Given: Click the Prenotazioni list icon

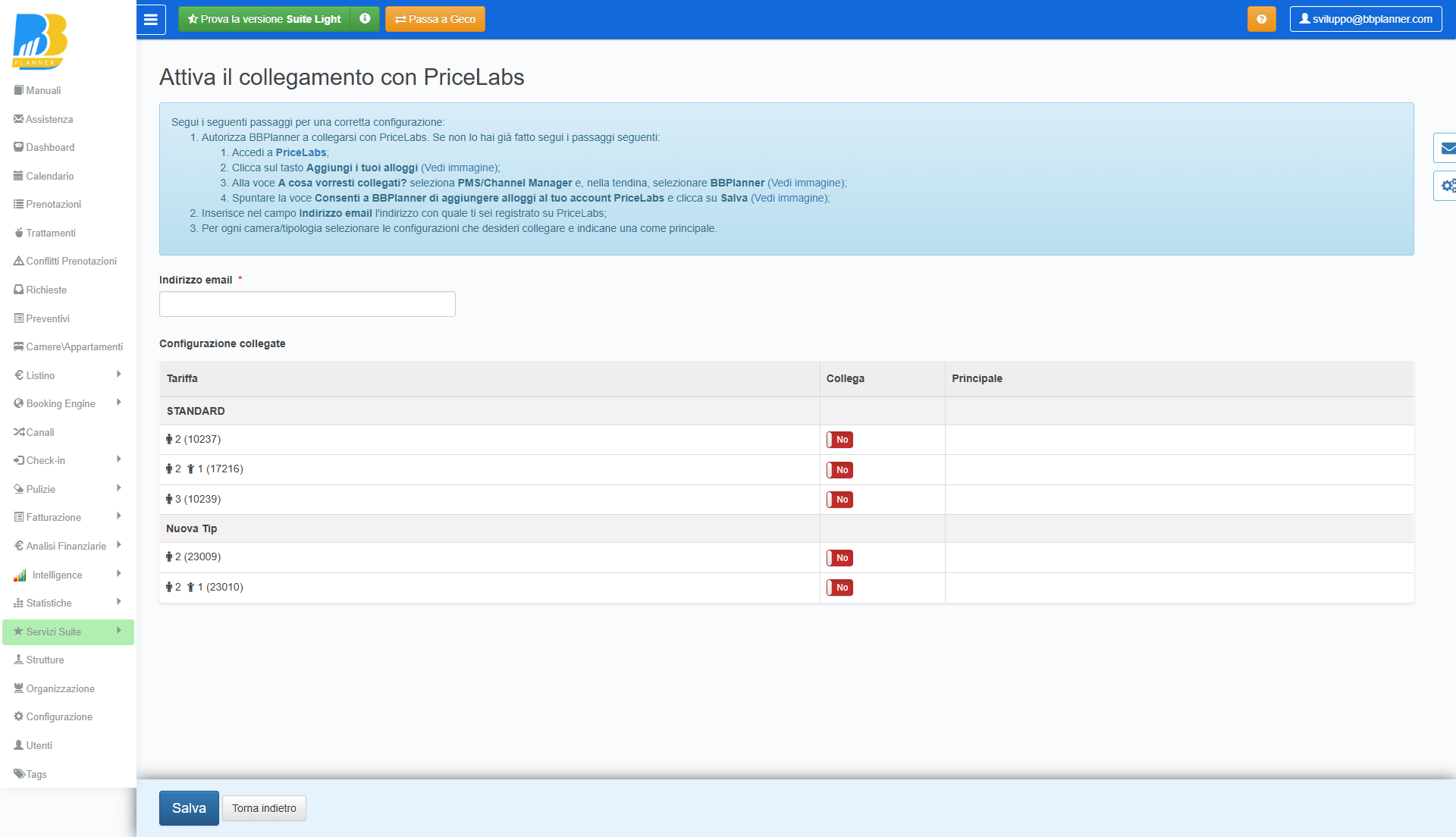Looking at the screenshot, I should coord(19,204).
